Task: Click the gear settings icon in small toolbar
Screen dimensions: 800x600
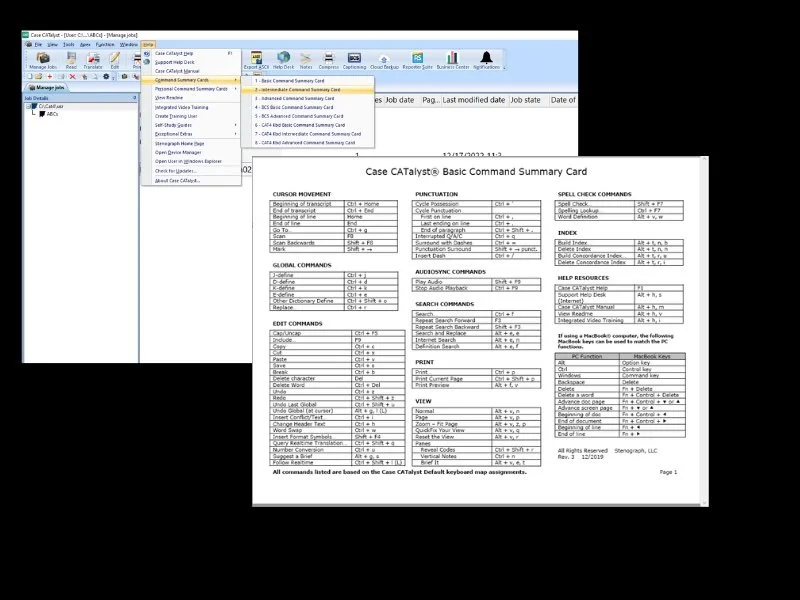Action: click(106, 77)
